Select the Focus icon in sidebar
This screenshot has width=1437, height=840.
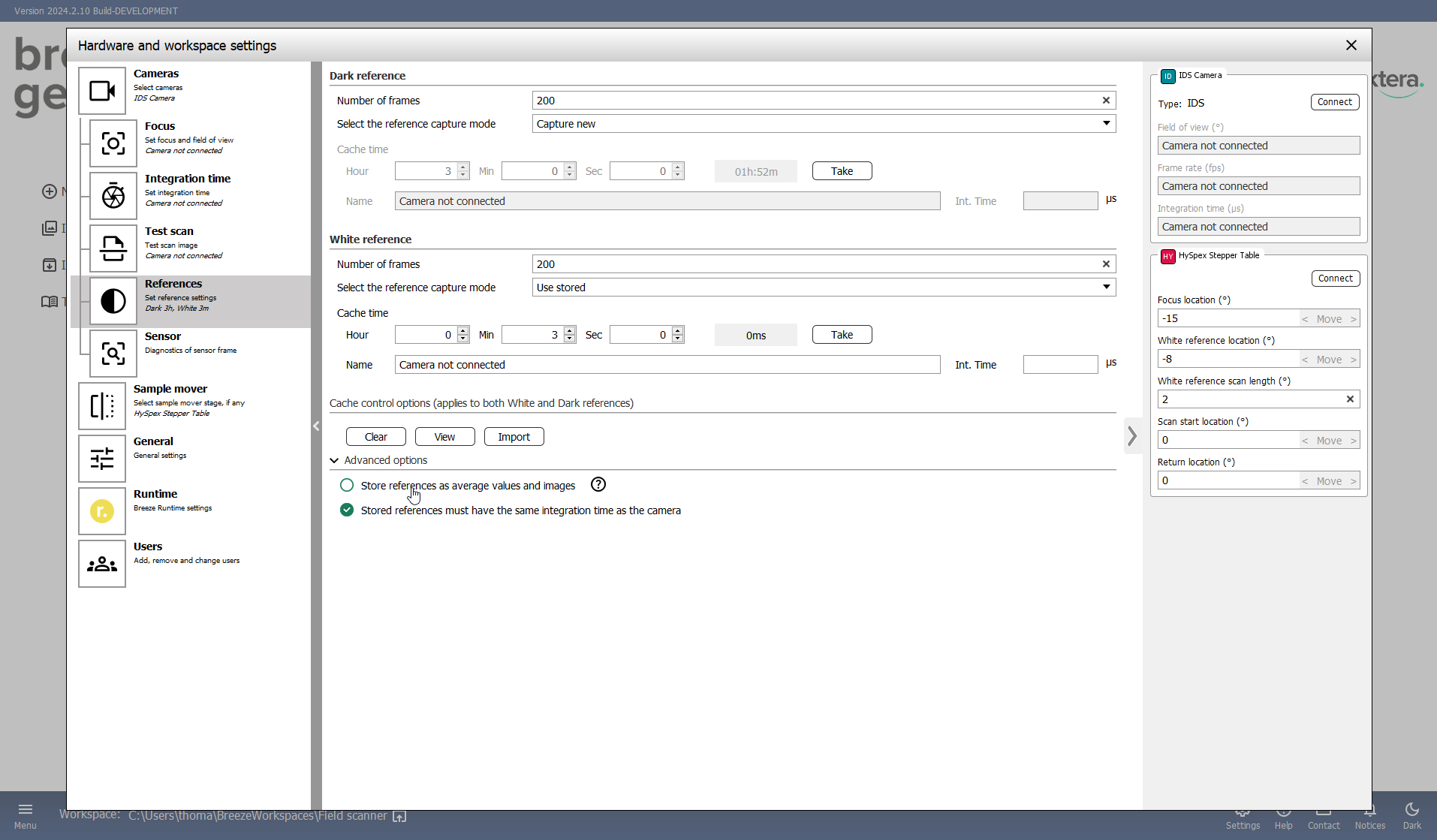pos(113,143)
